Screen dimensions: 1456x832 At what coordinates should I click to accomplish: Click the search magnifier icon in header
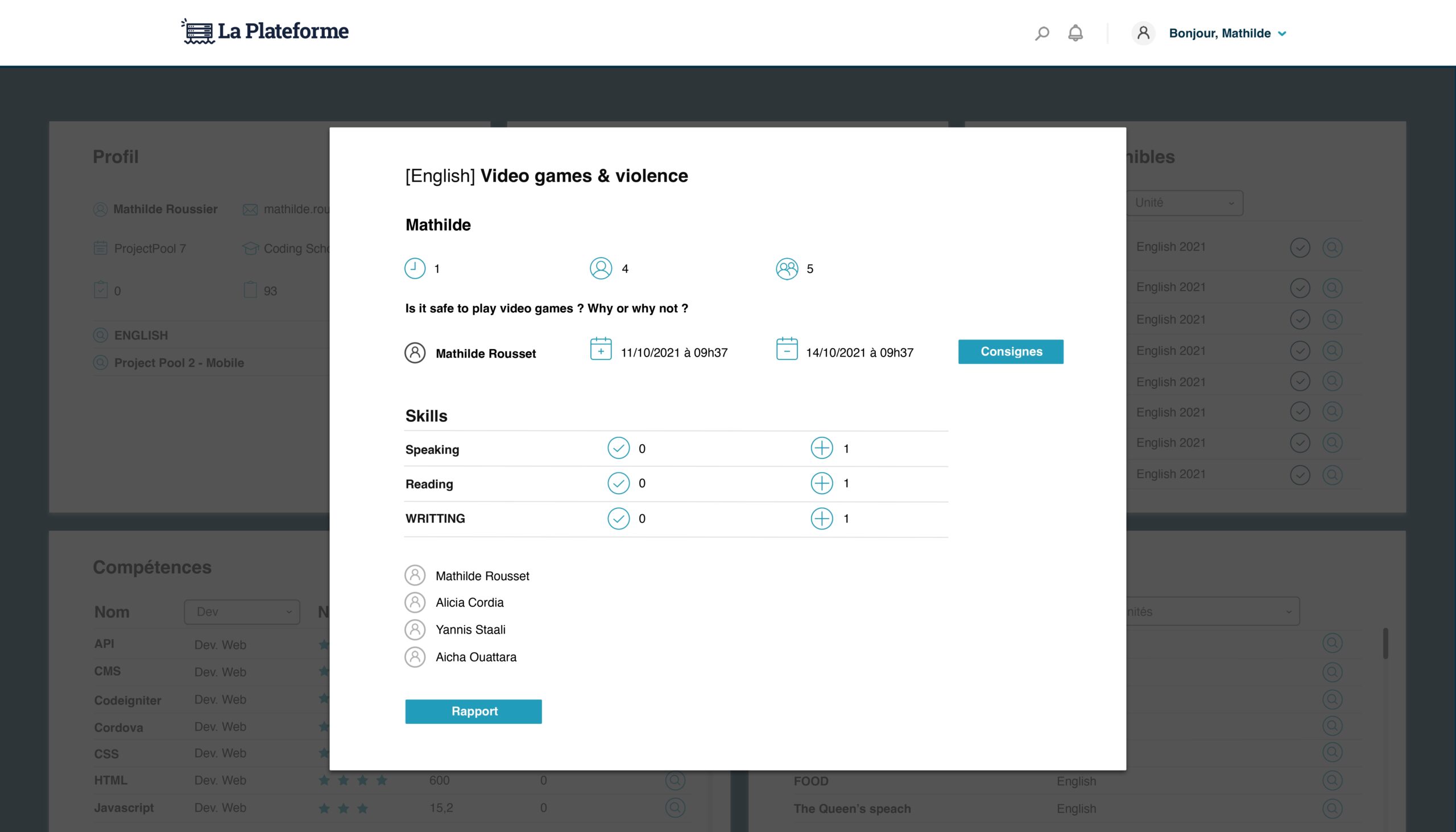(1042, 33)
